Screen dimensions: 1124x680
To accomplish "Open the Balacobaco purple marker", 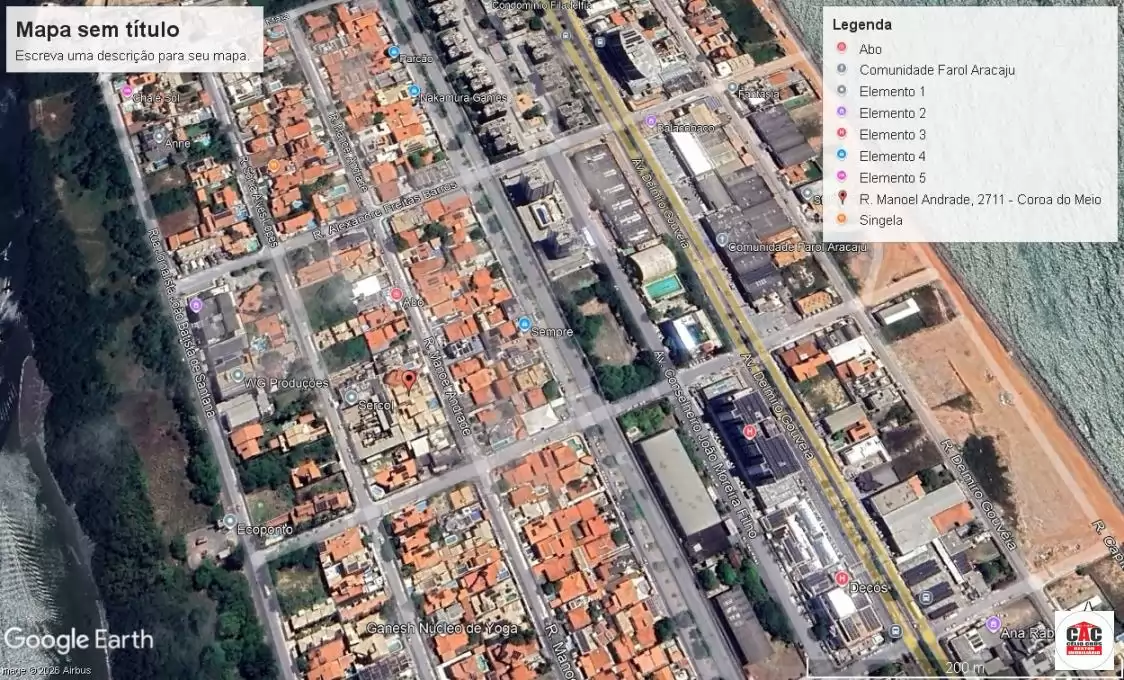I will point(651,121).
